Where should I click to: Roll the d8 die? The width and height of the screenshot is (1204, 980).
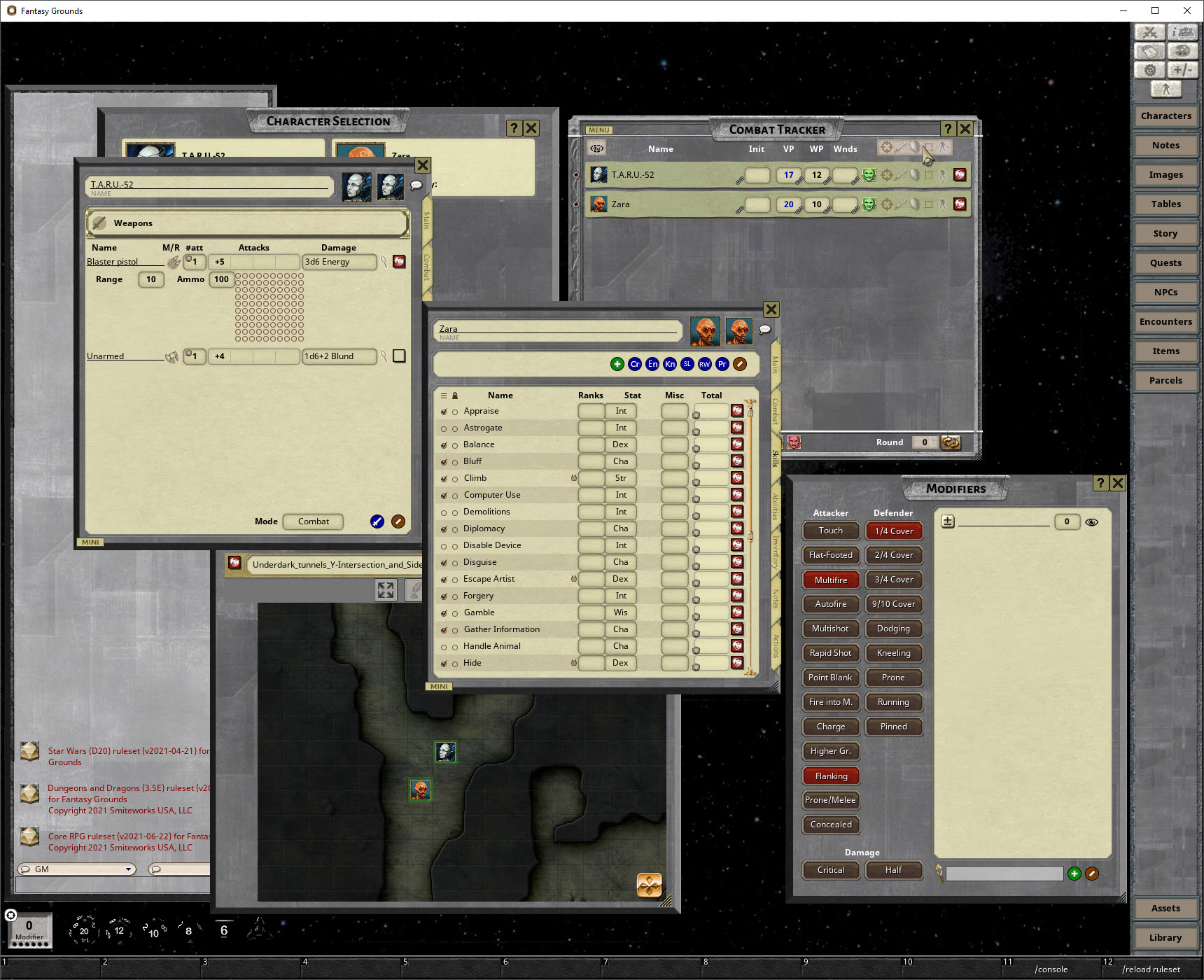[x=188, y=931]
